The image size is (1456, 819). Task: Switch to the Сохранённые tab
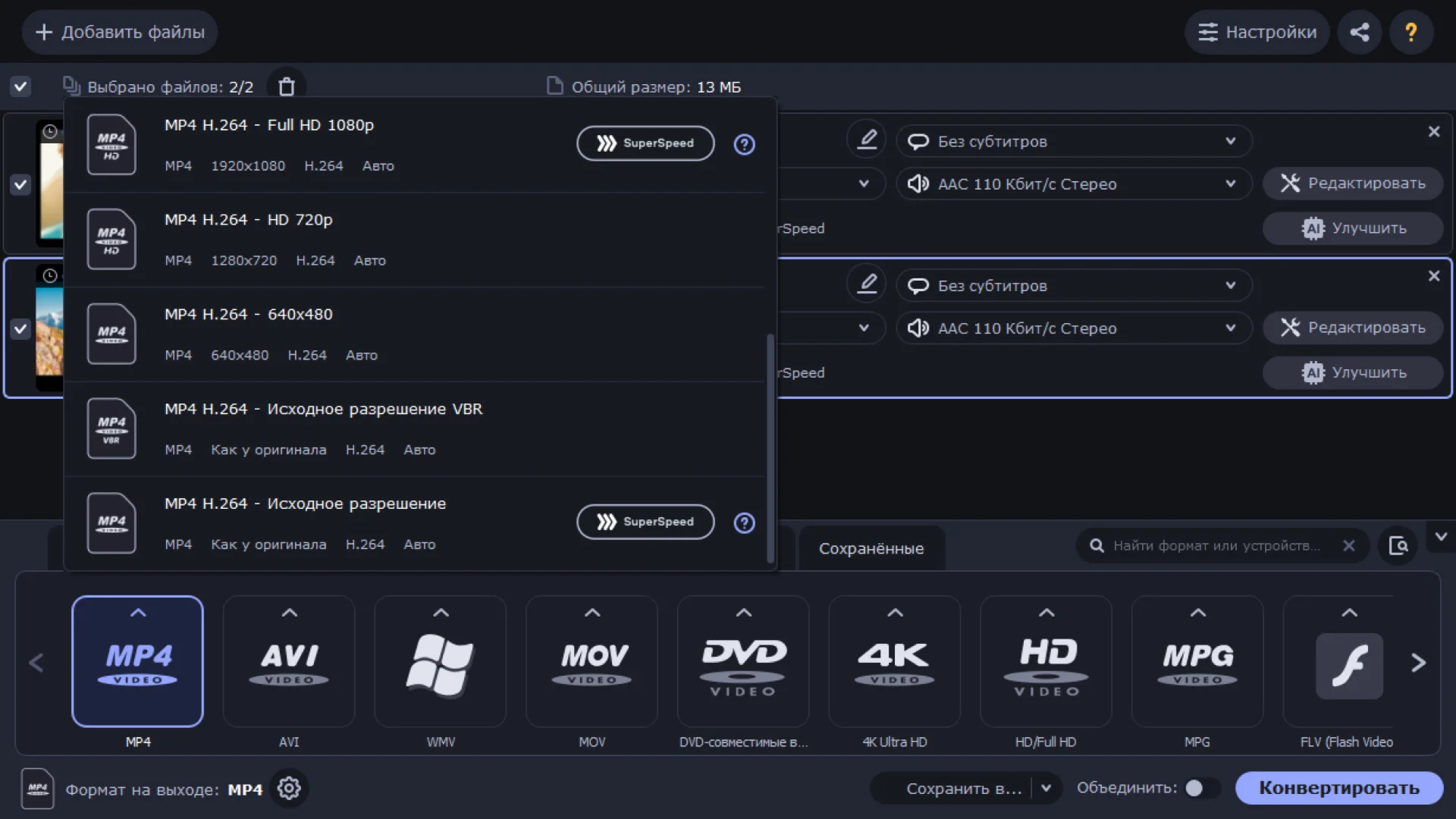click(x=871, y=548)
